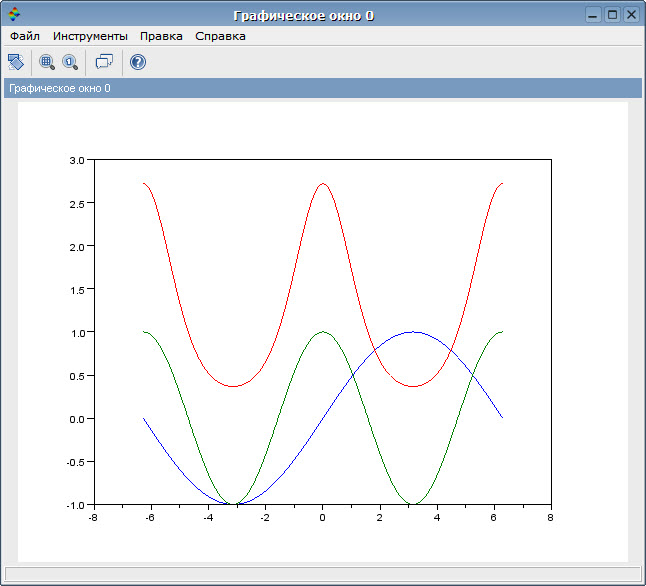Click the x-axis label -4
The width and height of the screenshot is (646, 586).
pyautogui.click(x=208, y=518)
